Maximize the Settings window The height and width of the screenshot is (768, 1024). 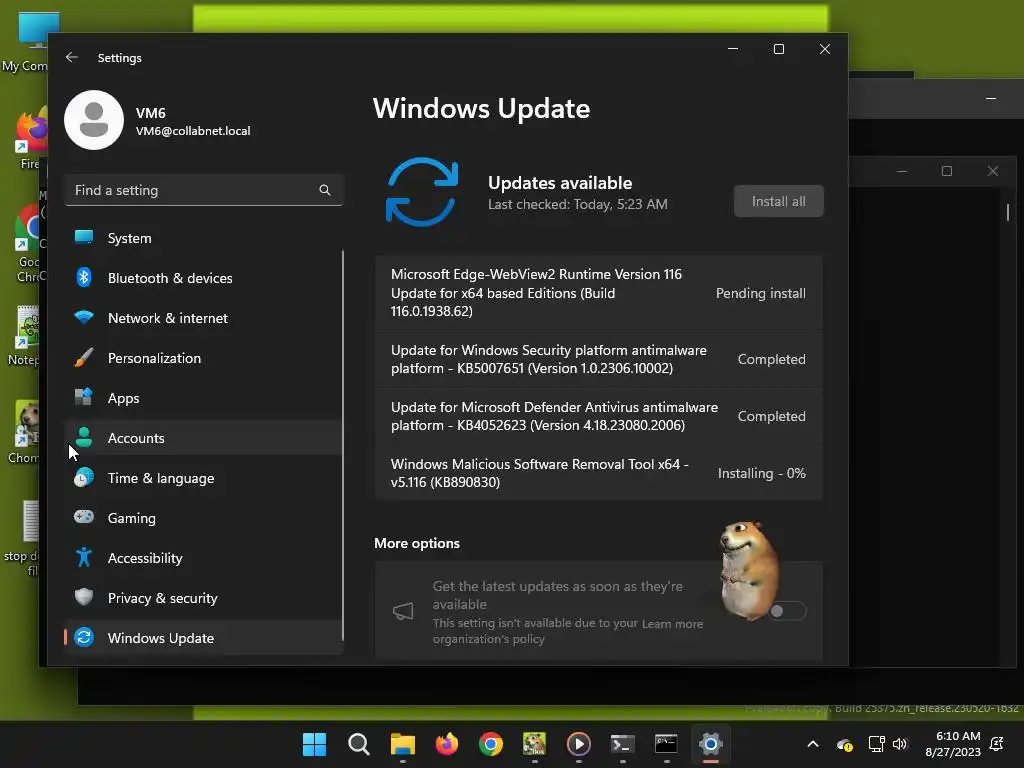(778, 49)
